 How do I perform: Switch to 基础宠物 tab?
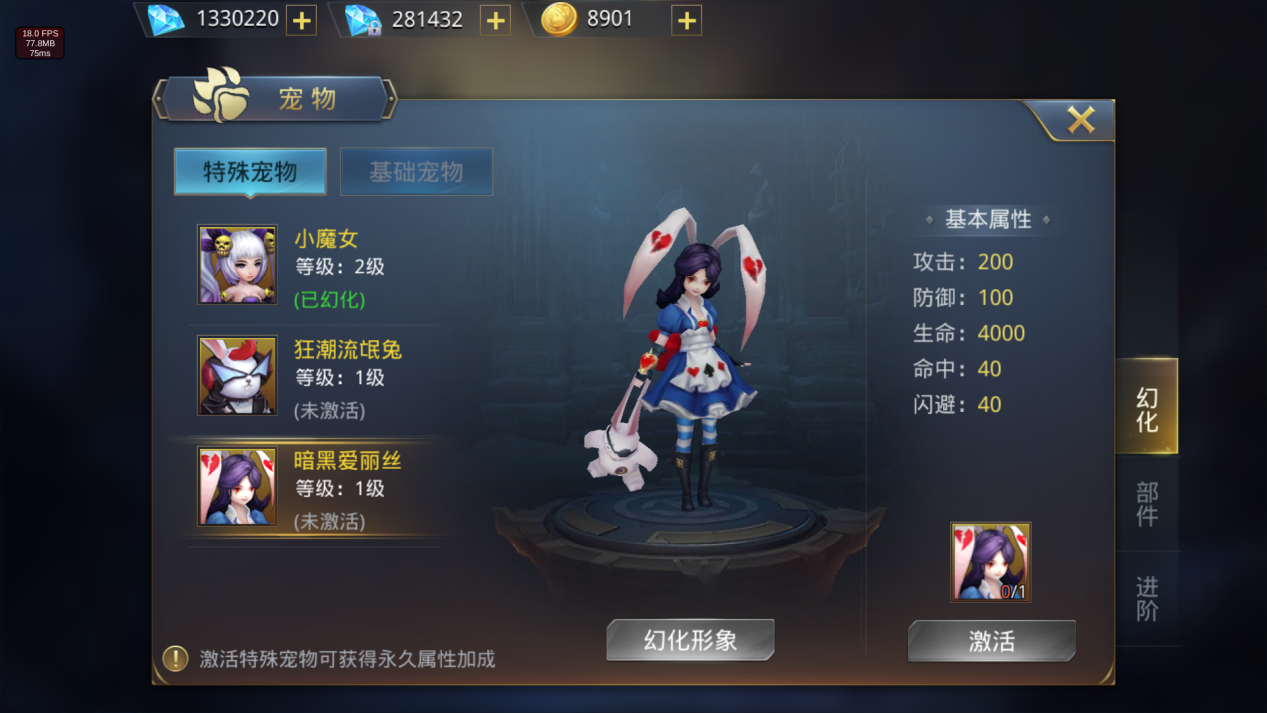416,172
